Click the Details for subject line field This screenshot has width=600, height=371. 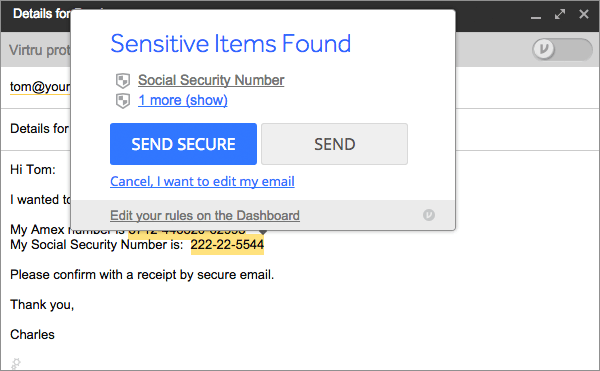pyautogui.click(x=40, y=129)
